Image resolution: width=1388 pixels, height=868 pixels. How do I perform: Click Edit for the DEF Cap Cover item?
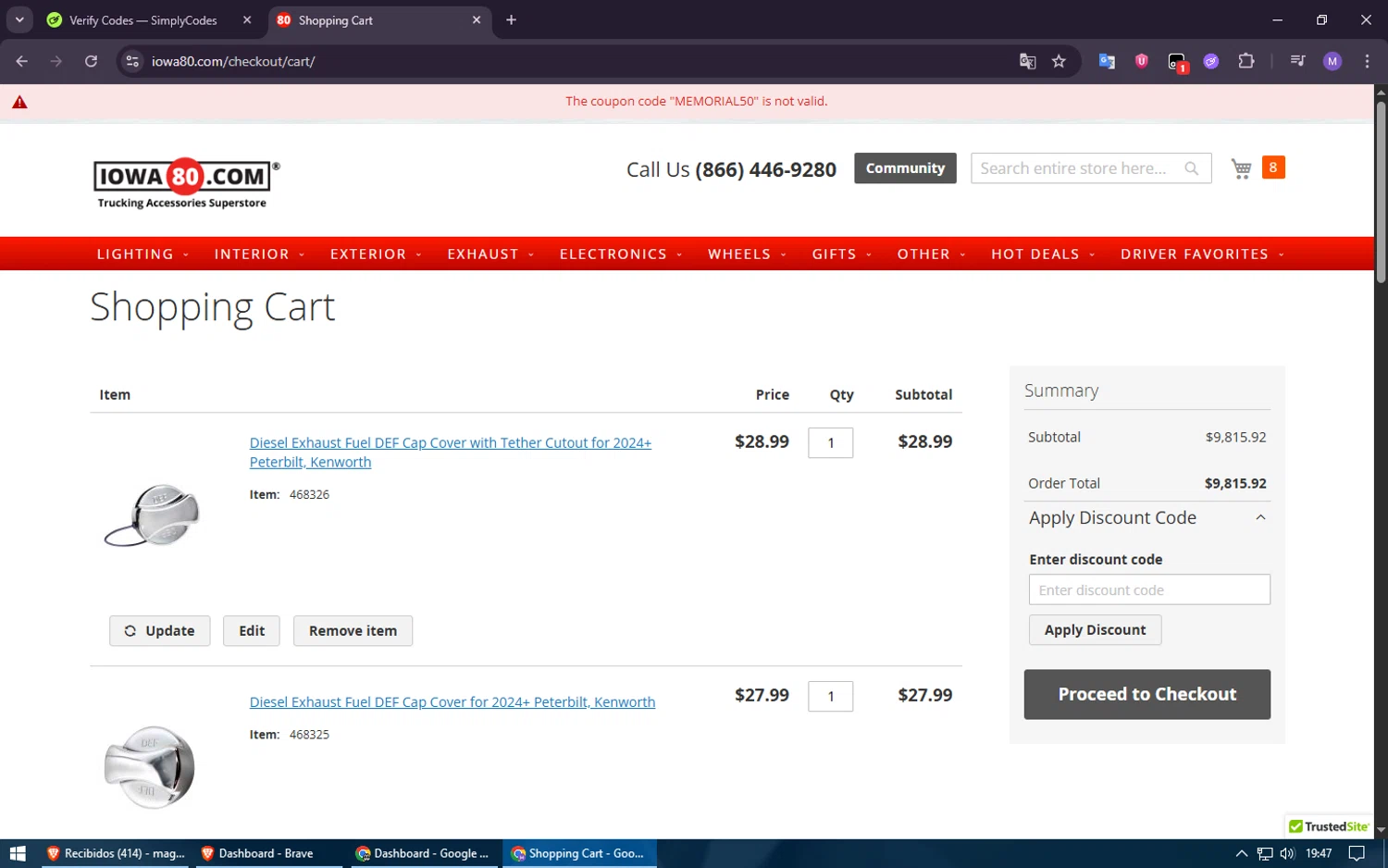[x=252, y=631]
